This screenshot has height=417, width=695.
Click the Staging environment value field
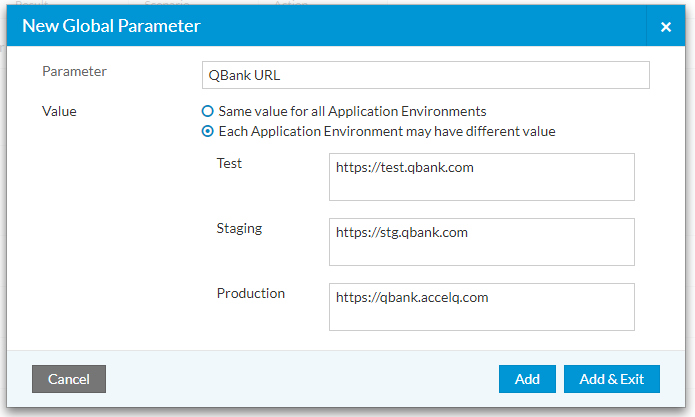pos(481,242)
